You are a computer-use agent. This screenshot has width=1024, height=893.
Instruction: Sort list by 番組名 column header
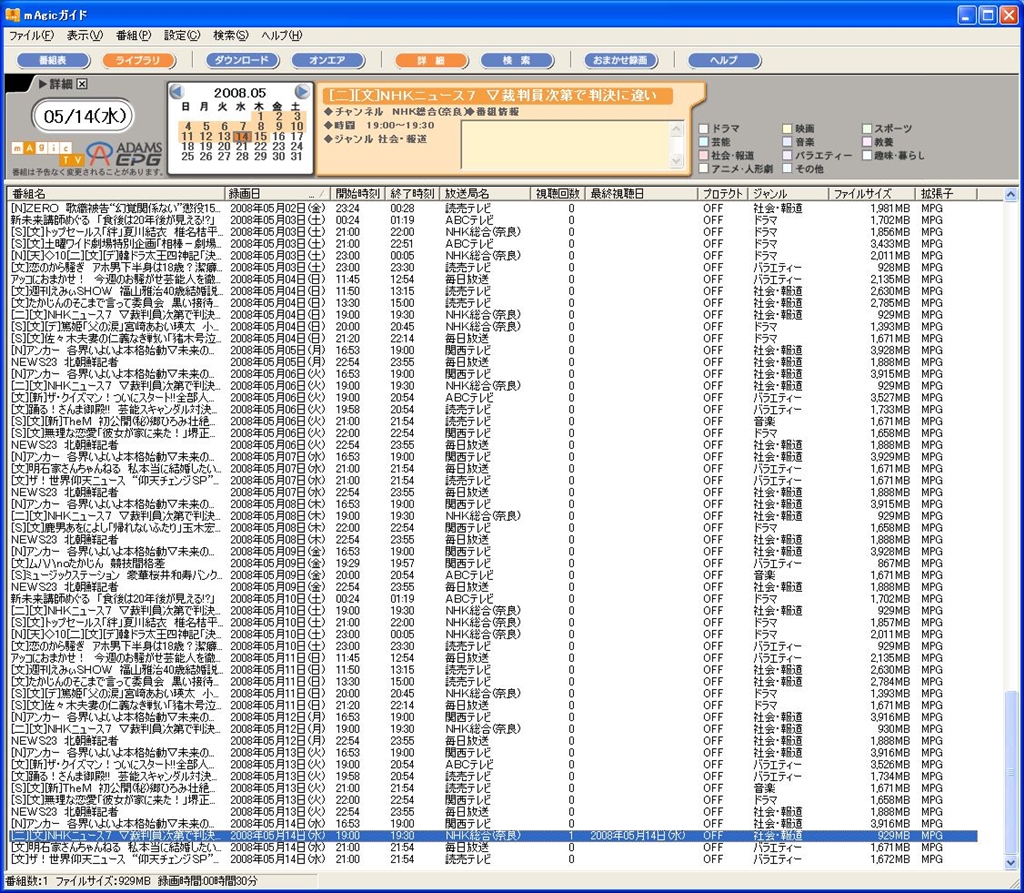(x=116, y=194)
